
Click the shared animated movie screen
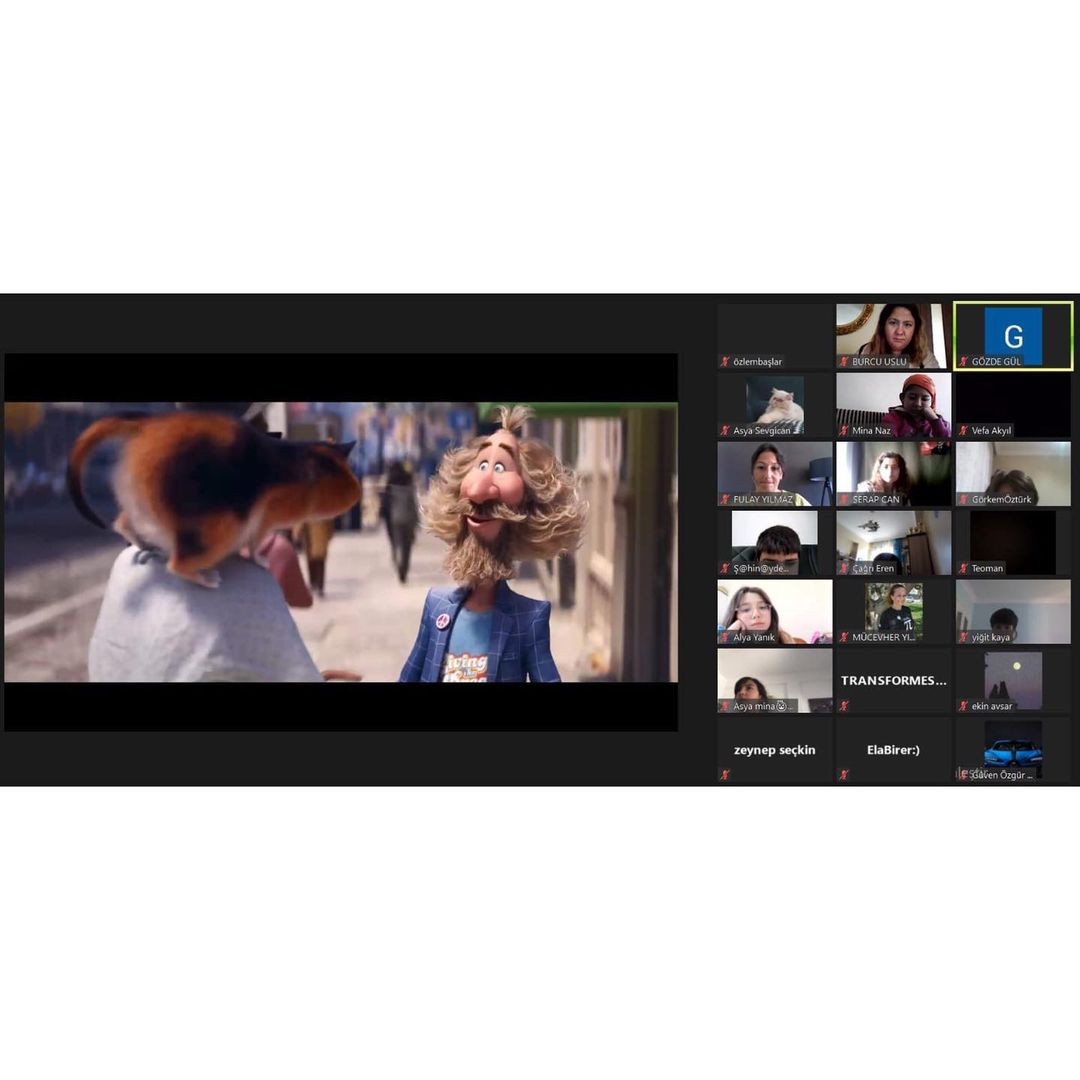click(x=341, y=542)
